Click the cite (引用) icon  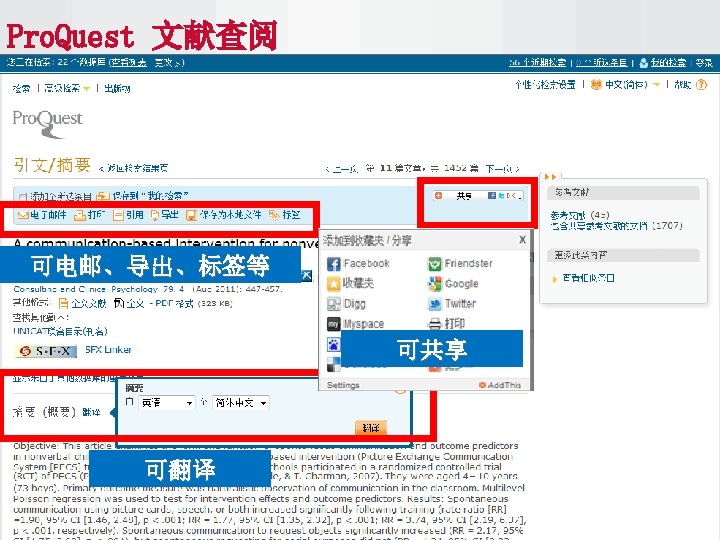(x=118, y=215)
